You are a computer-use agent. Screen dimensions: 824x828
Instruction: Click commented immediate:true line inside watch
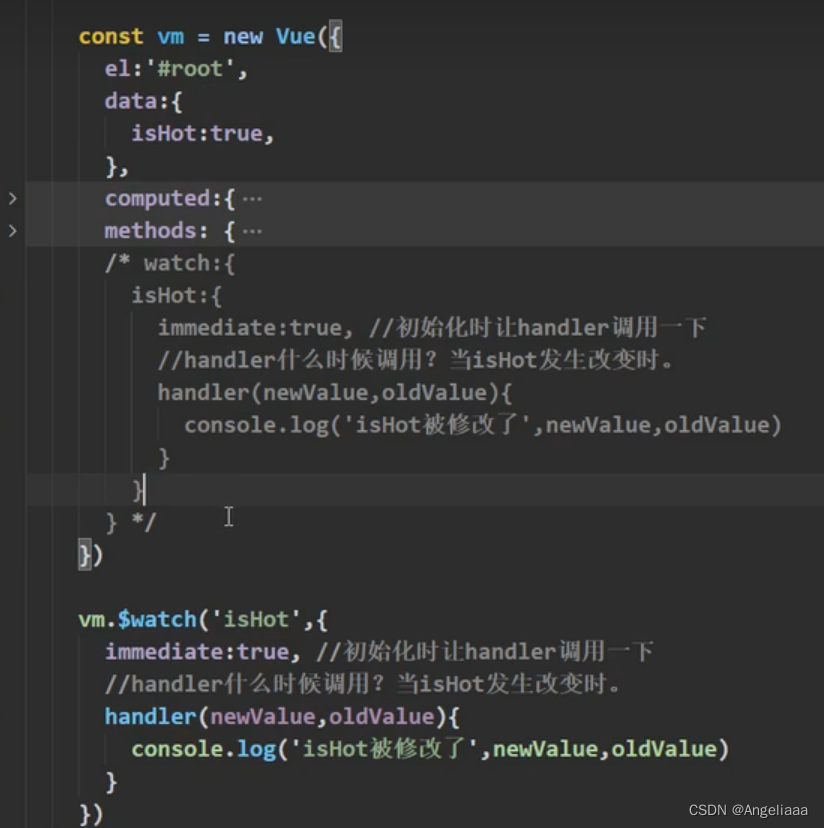tap(432, 327)
